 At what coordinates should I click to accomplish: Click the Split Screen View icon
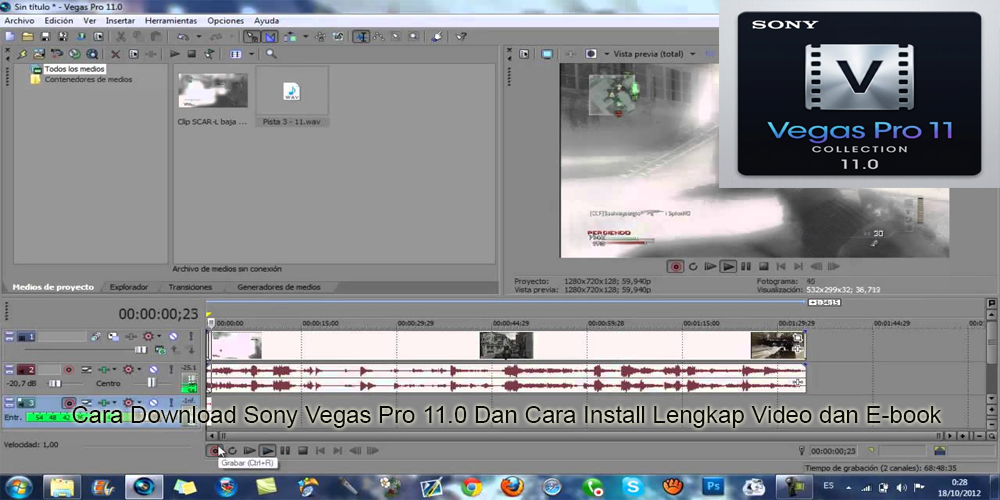tap(591, 54)
